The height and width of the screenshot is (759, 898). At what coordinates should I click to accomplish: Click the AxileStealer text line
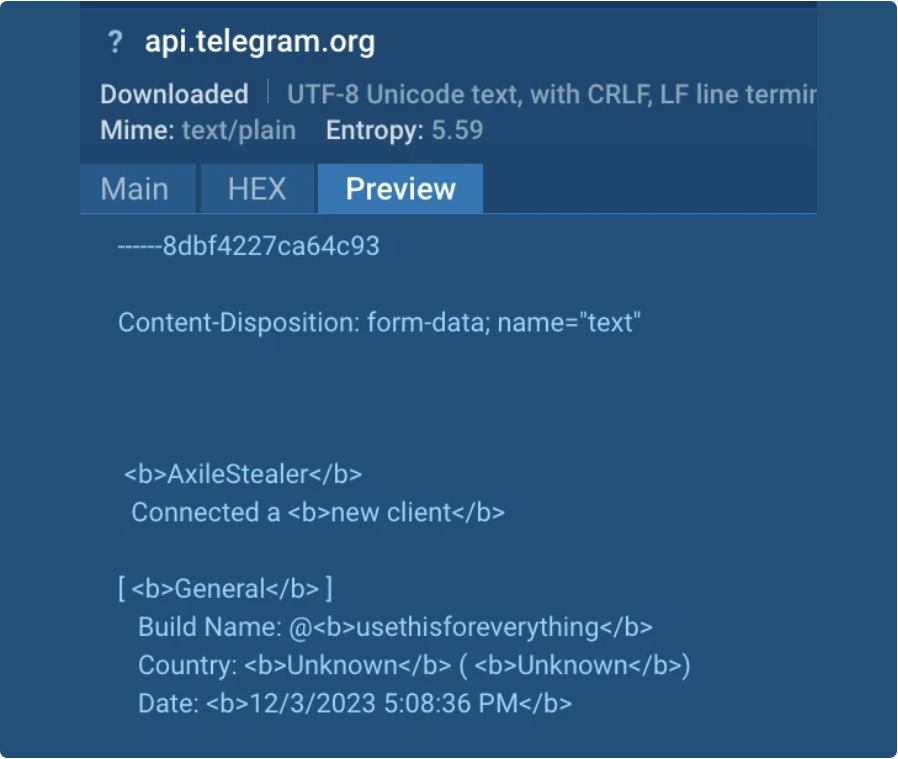point(243,474)
